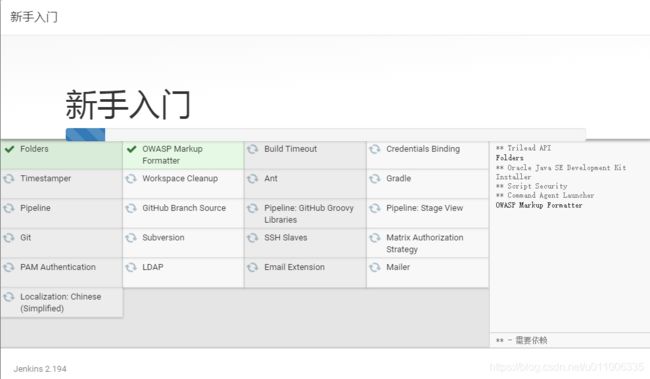
Task: Click the pending icon for Email Extension
Action: pyautogui.click(x=252, y=267)
